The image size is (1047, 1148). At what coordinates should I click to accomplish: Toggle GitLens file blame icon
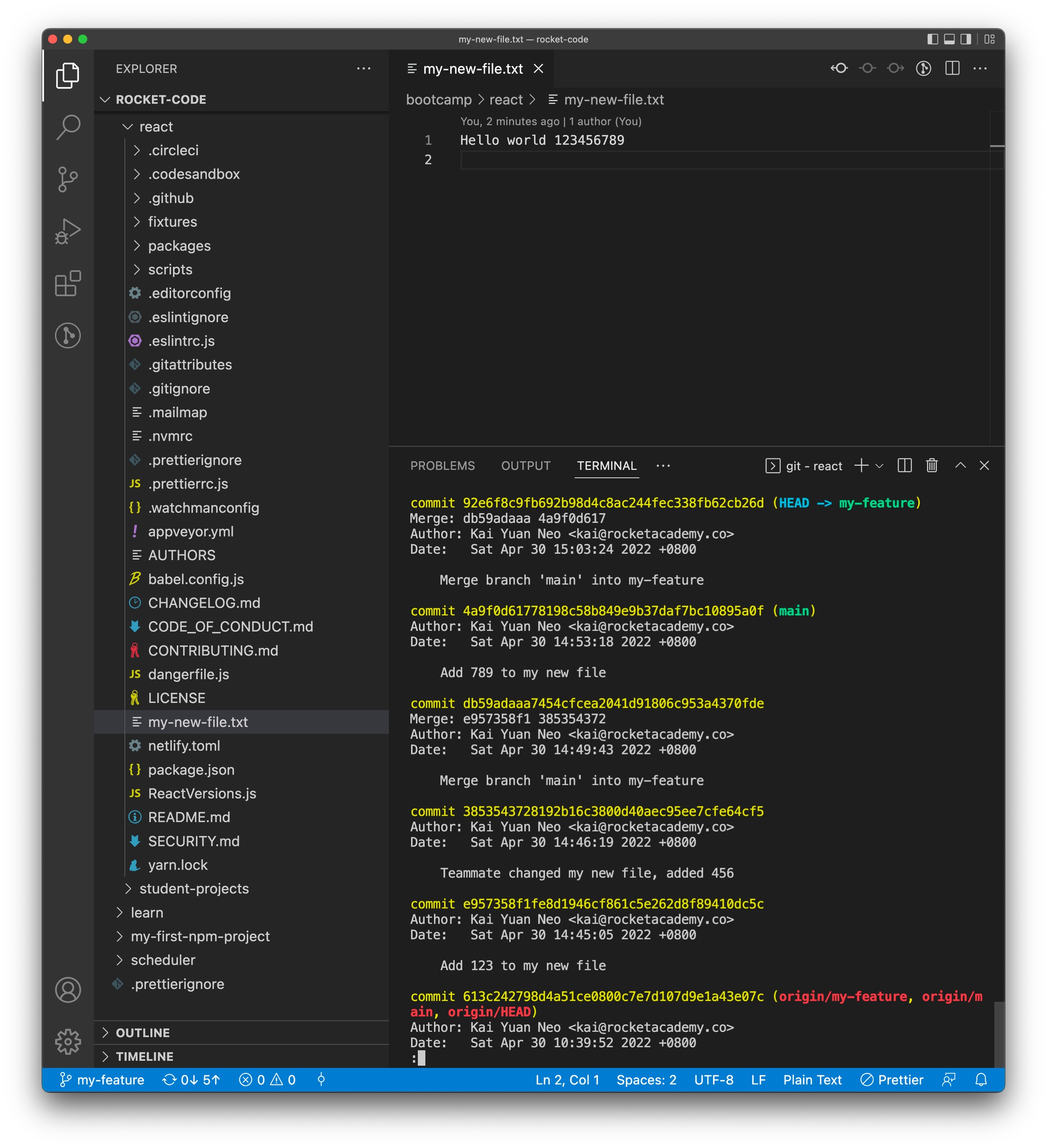(923, 68)
